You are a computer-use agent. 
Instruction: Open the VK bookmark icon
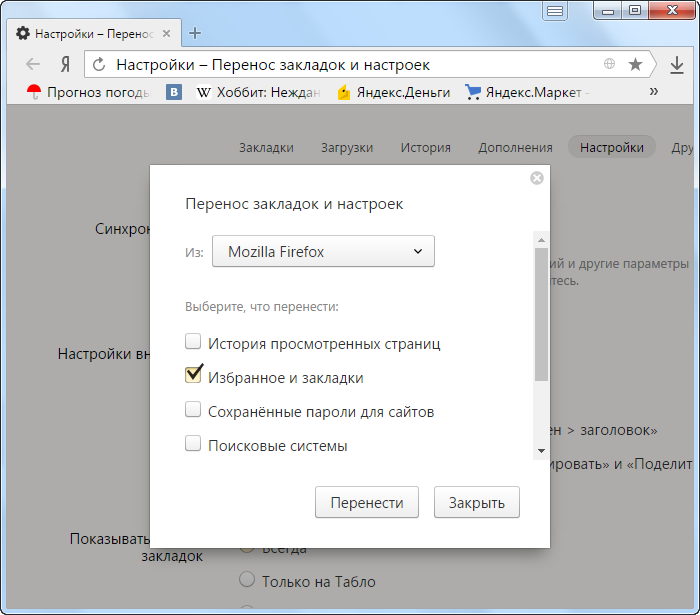[x=174, y=92]
